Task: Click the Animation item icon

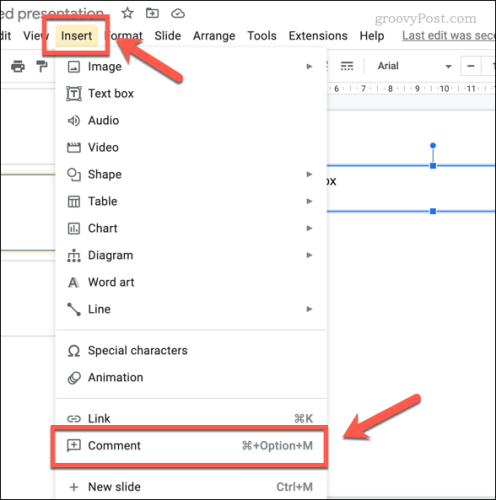Action: point(74,378)
